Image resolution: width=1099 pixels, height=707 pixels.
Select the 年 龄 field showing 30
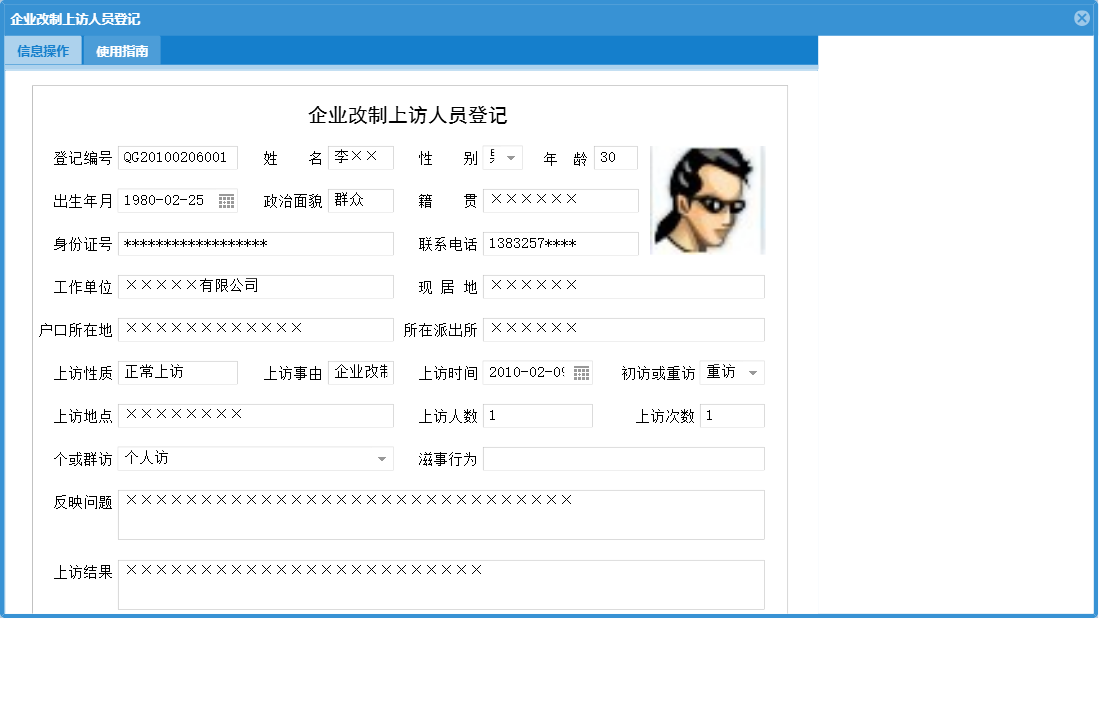tap(616, 157)
